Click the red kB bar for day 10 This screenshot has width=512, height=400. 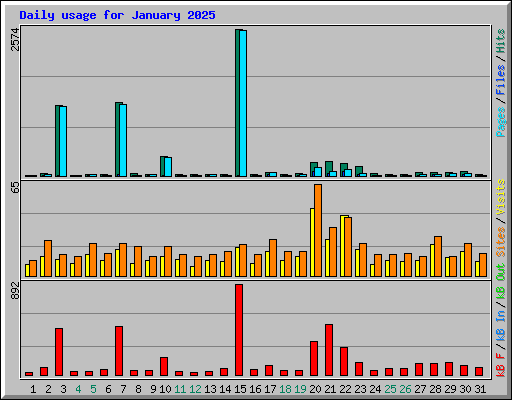click(x=164, y=367)
